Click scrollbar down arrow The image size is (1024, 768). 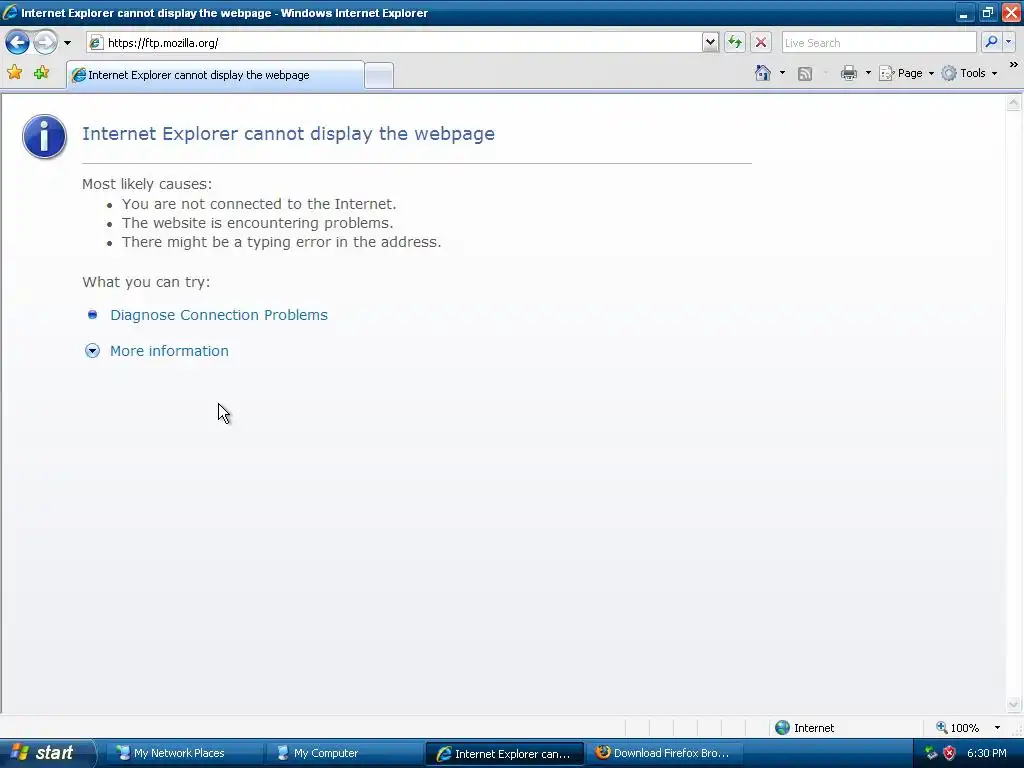1014,704
